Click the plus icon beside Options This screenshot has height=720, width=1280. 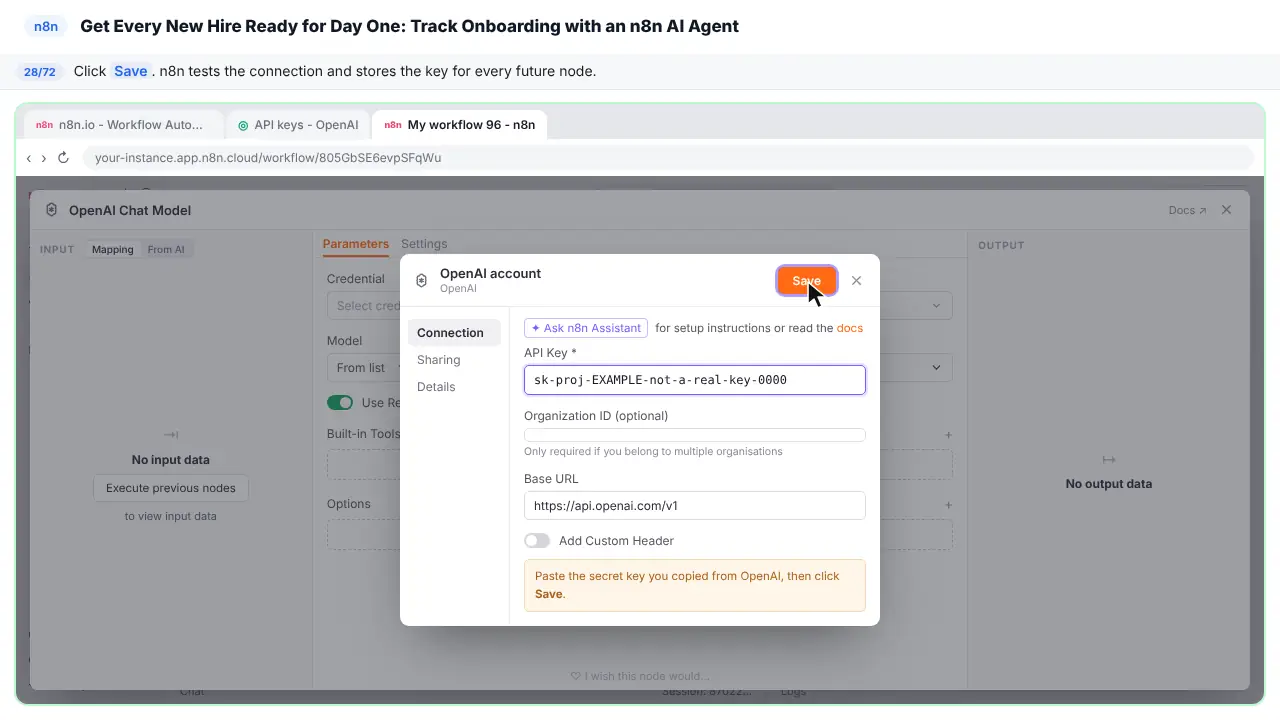coord(948,505)
